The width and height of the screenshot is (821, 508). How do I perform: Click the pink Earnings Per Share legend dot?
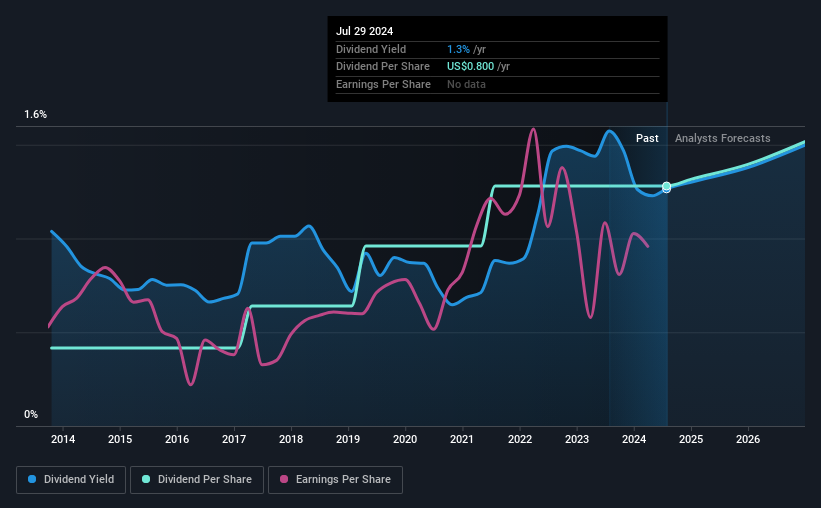click(x=284, y=479)
